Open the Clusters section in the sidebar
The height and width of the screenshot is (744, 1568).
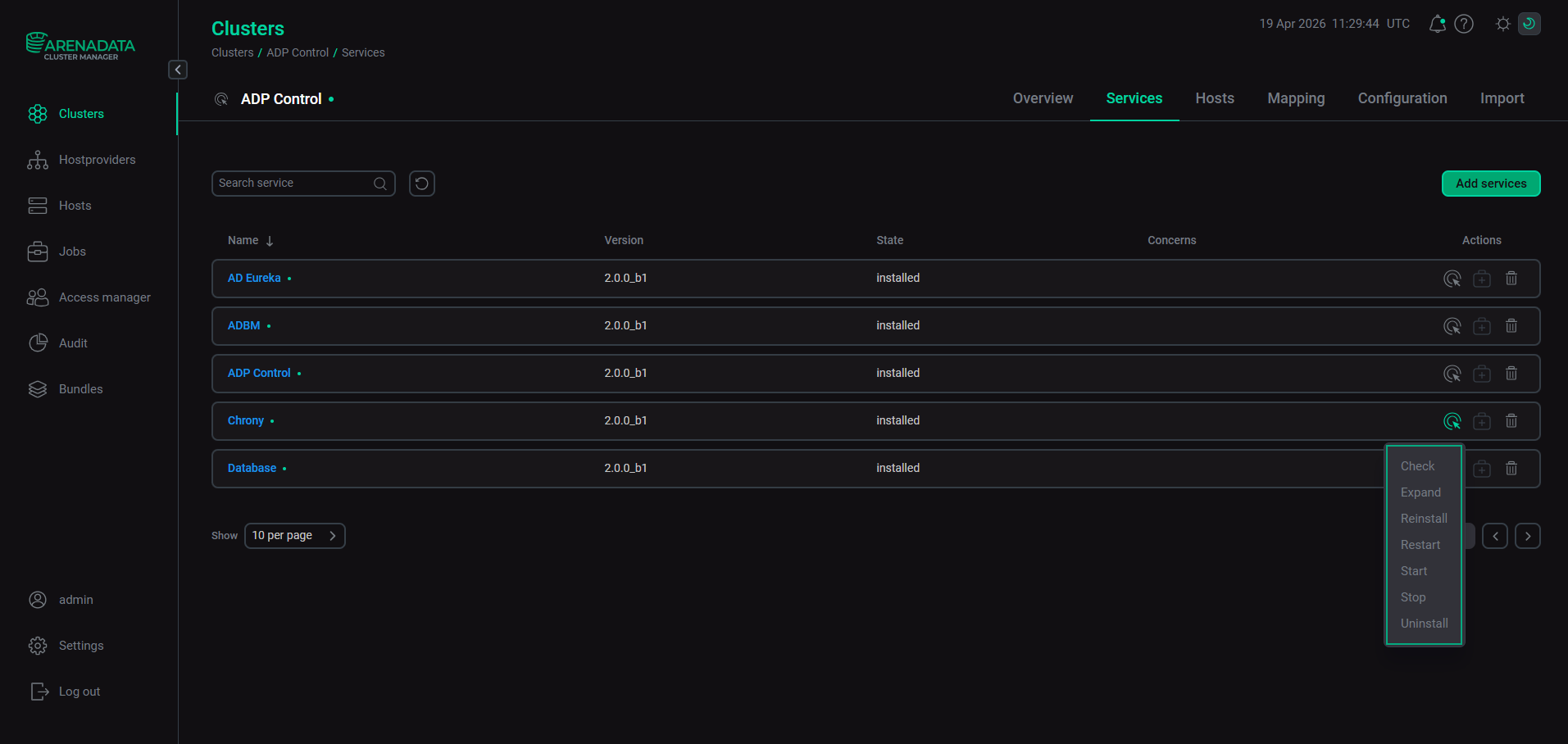pos(66,114)
